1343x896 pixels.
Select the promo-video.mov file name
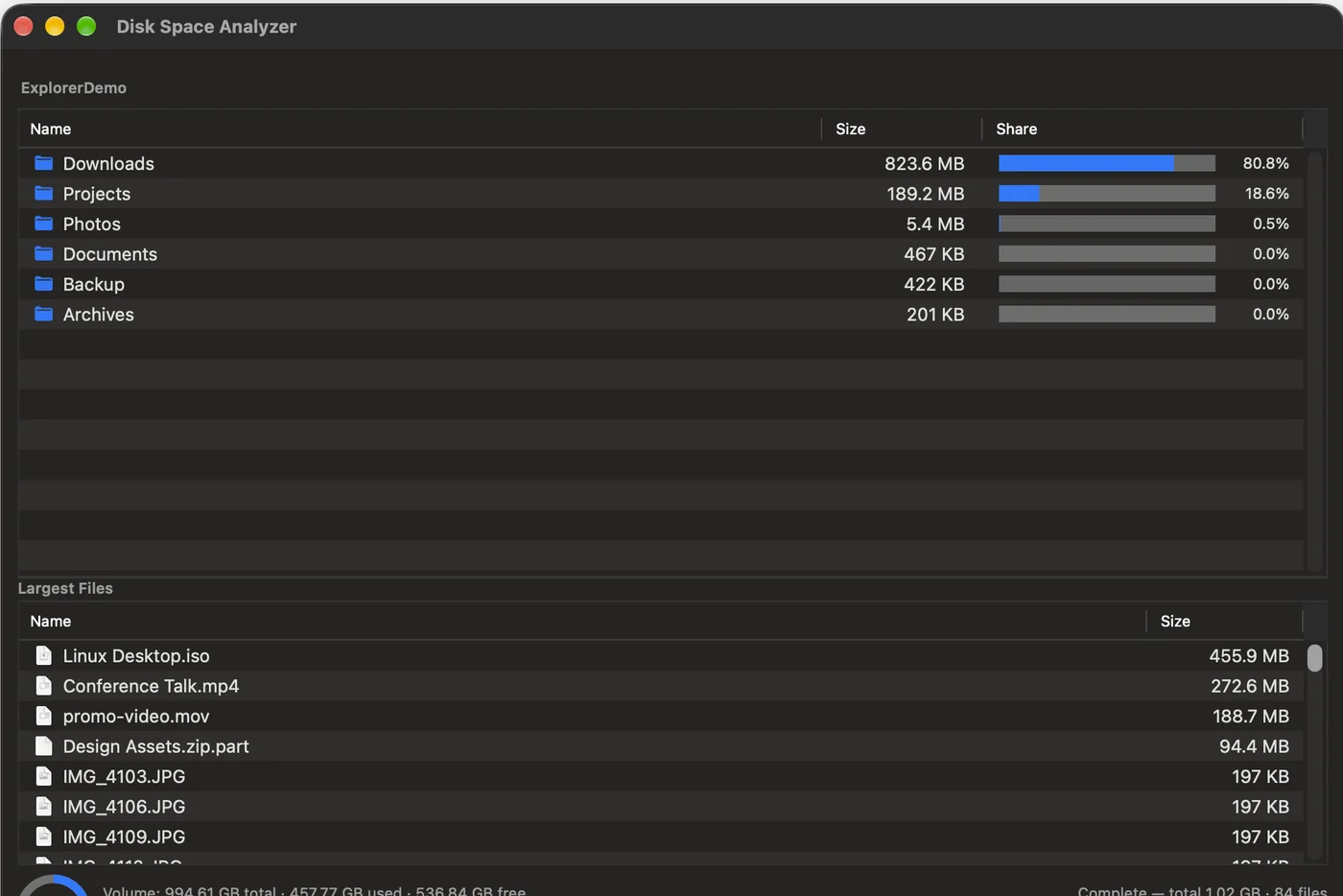point(136,717)
